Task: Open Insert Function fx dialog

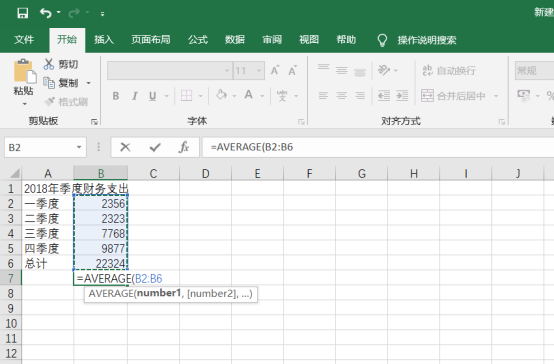Action: 184,147
